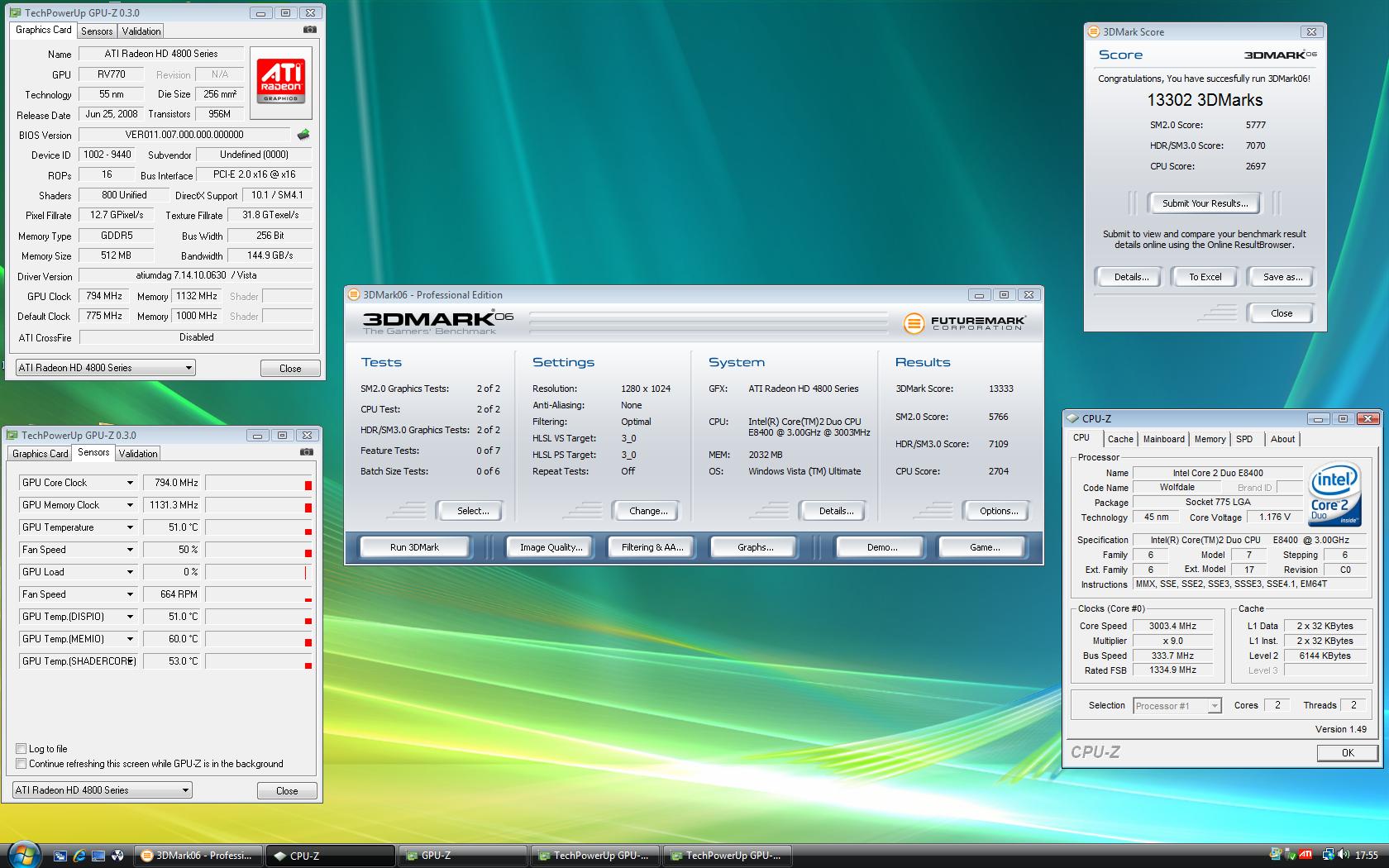Open the Fan Speed percent sensor dropdown
This screenshot has height=868, width=1389.
pyautogui.click(x=130, y=550)
